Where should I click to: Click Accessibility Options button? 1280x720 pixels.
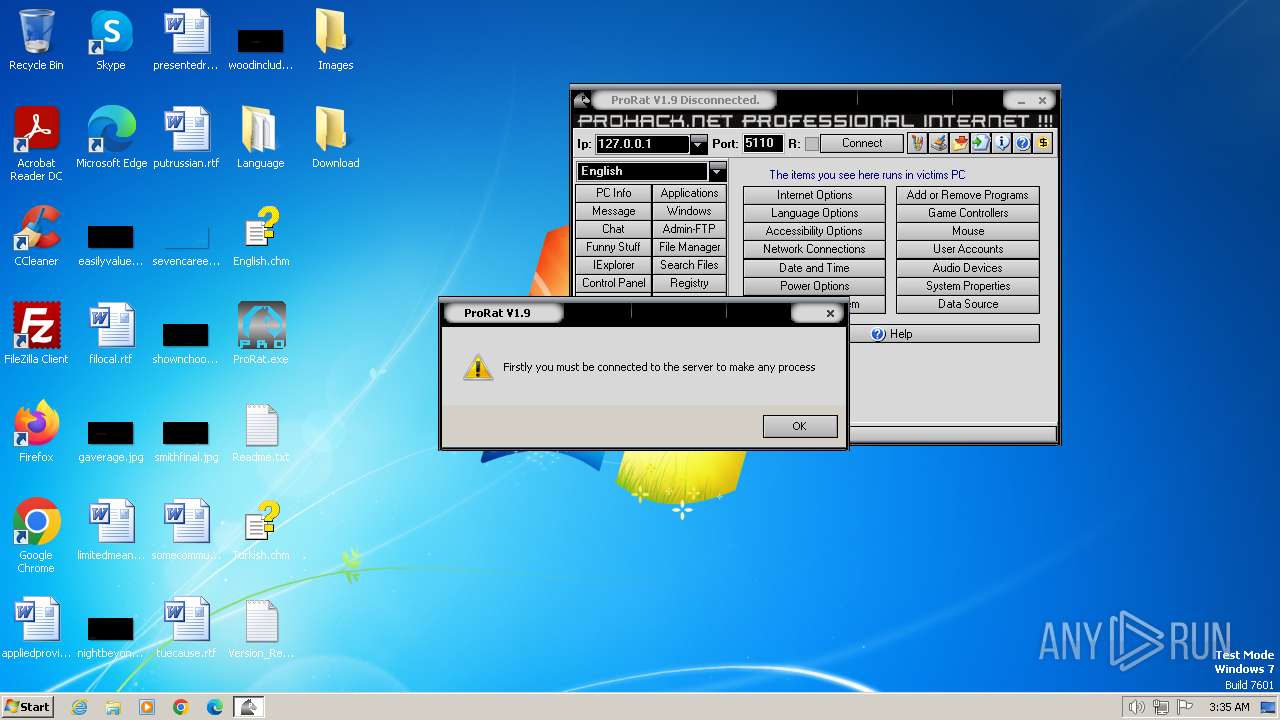[x=814, y=231]
